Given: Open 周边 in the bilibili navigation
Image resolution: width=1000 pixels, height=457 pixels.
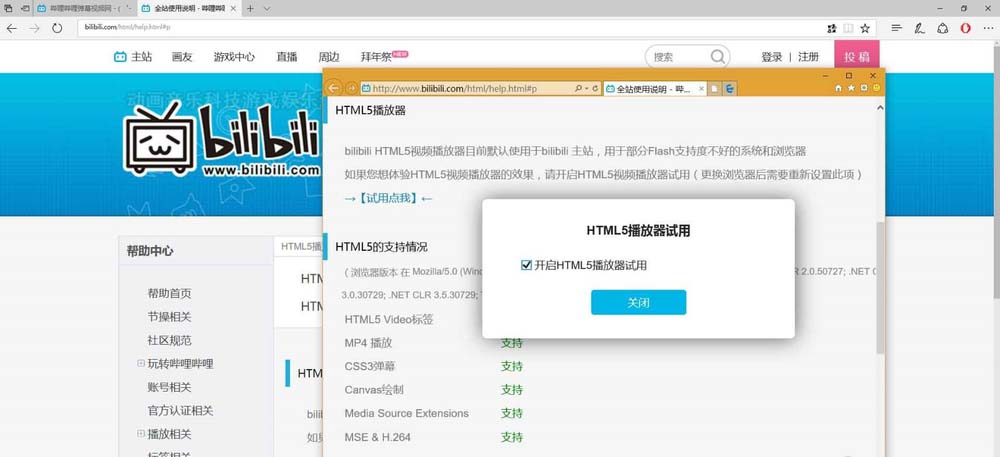Looking at the screenshot, I should click(x=328, y=57).
